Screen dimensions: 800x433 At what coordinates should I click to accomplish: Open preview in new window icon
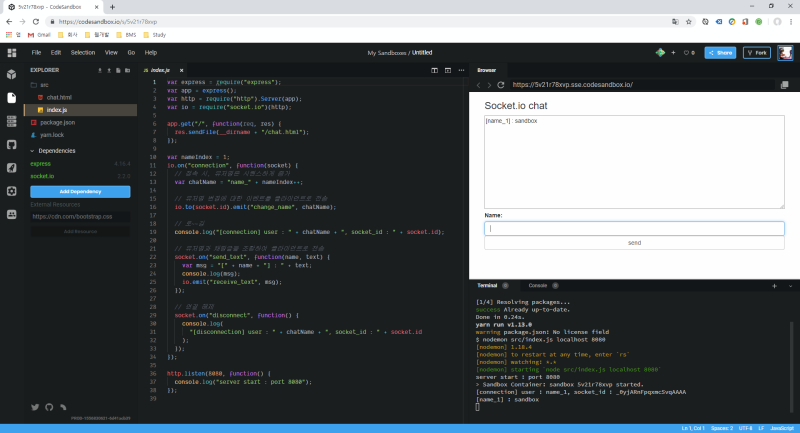(785, 85)
